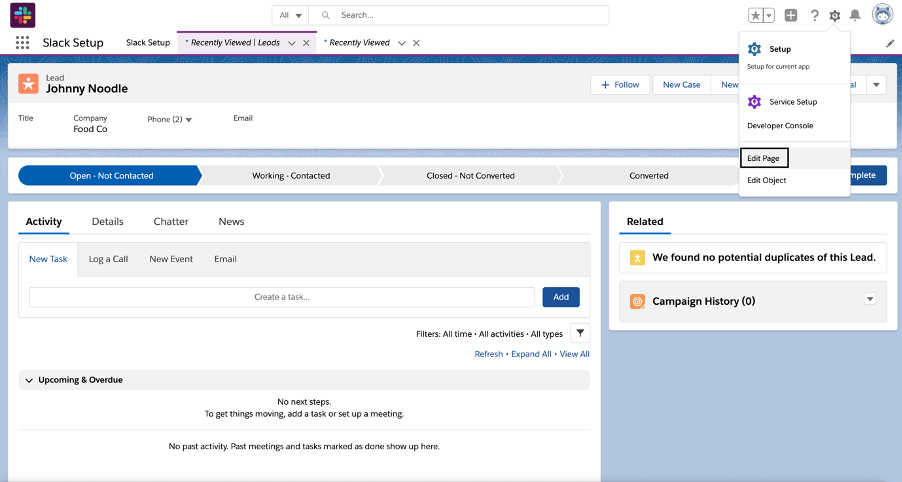Viewport: 902px width, 482px height.
Task: Switch to the Slack Setup navigation tab
Action: [148, 43]
